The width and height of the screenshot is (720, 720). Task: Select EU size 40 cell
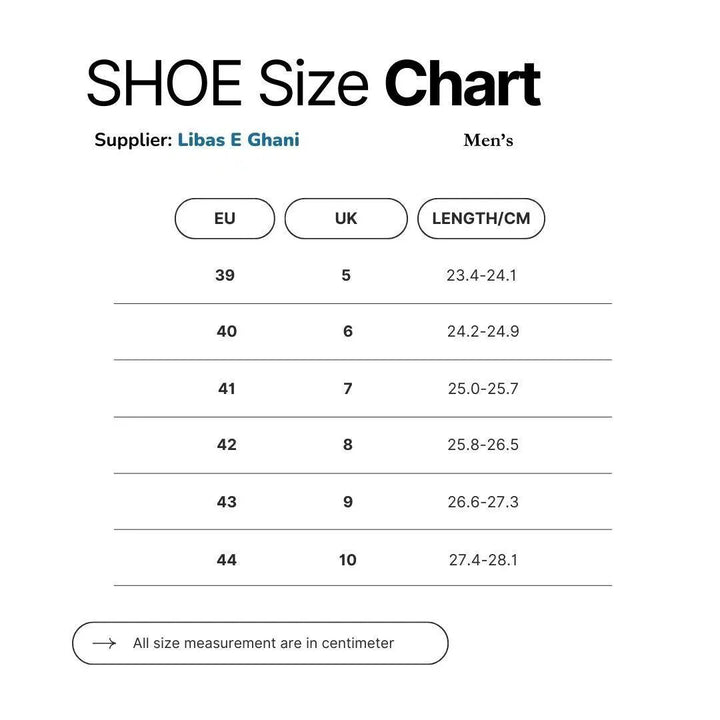point(227,331)
